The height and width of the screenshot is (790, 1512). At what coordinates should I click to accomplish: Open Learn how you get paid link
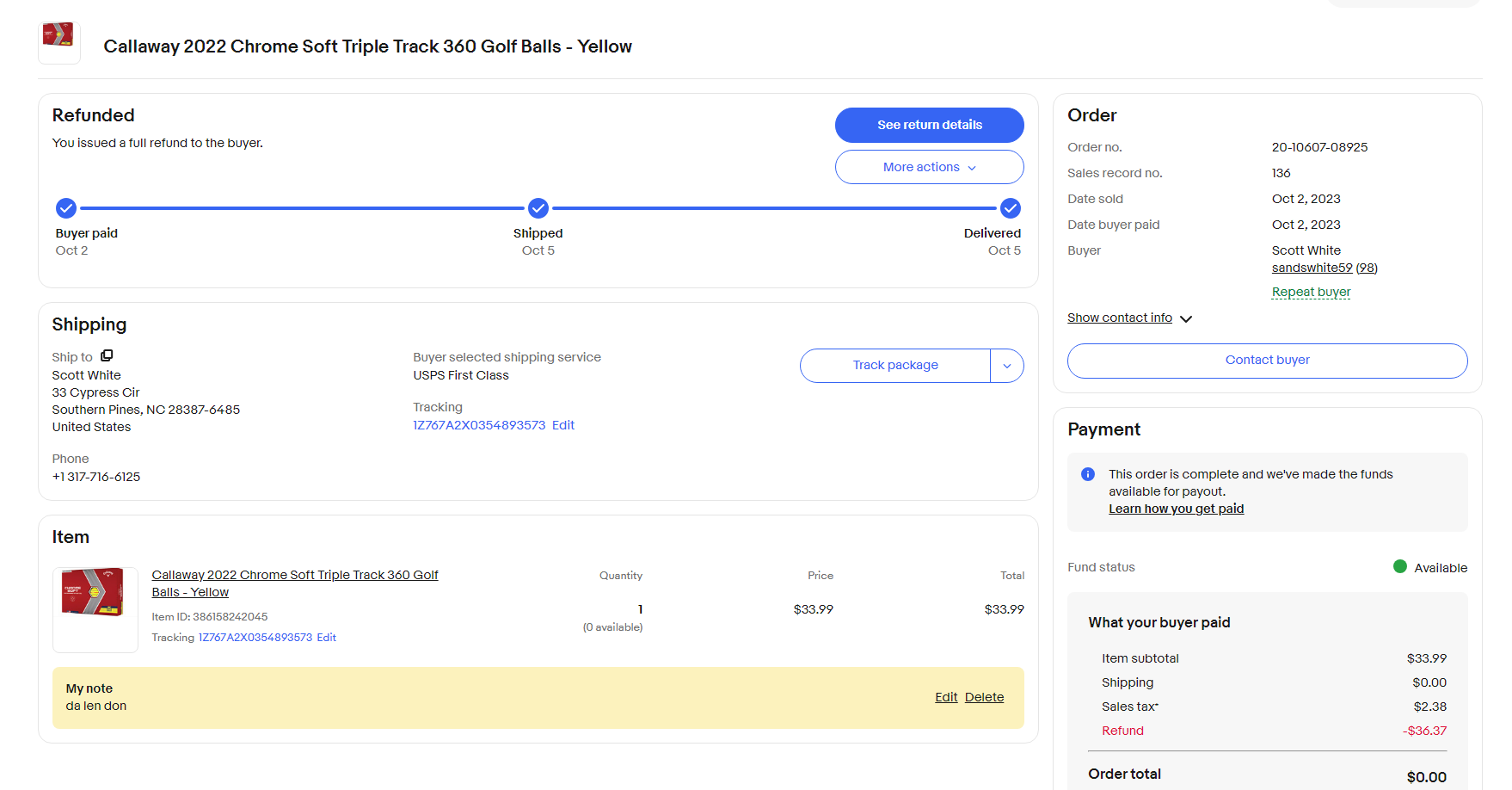tap(1176, 509)
